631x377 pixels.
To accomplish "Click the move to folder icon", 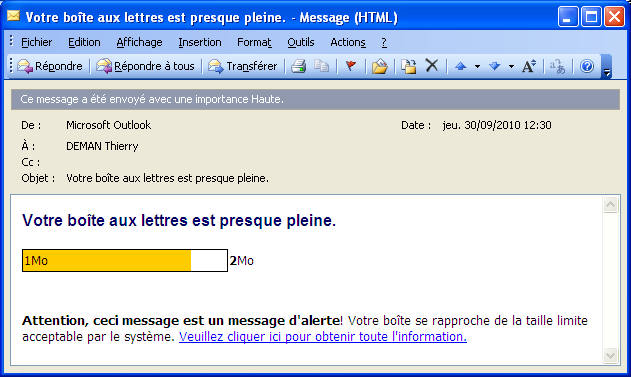I will (379, 66).
